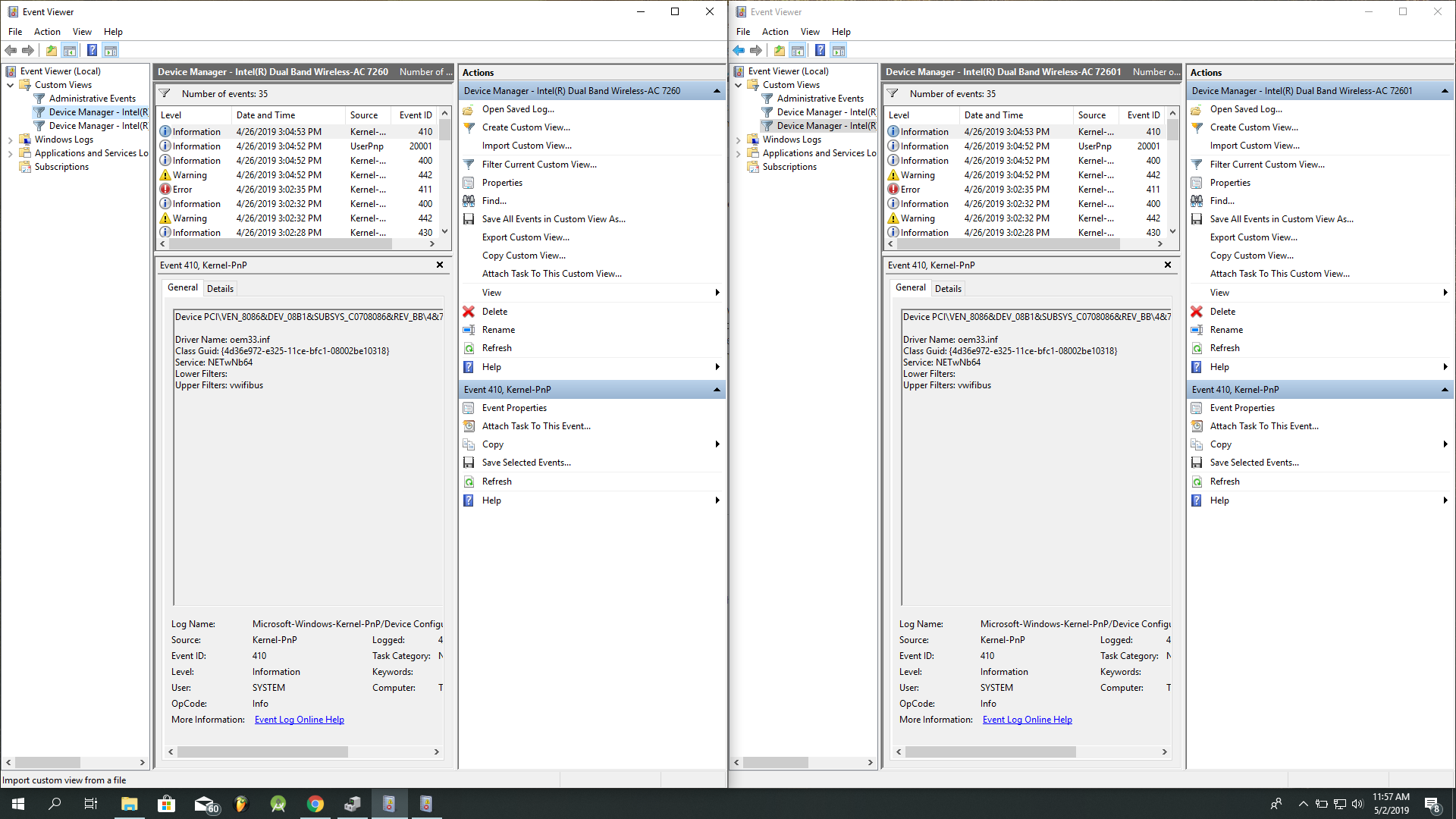Viewport: 1456px width, 819px height.
Task: Sort by Event ID column header in right window
Action: click(x=1144, y=115)
